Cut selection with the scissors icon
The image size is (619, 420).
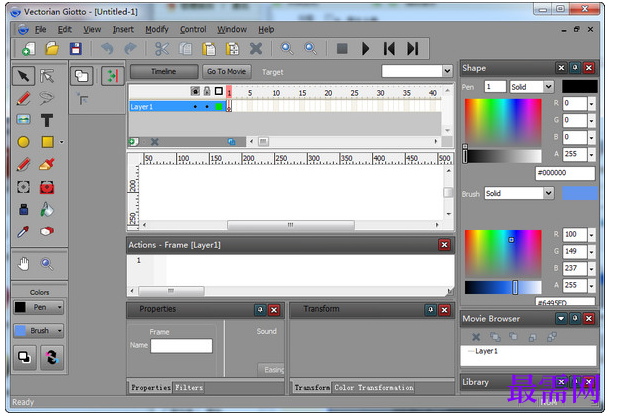(161, 49)
